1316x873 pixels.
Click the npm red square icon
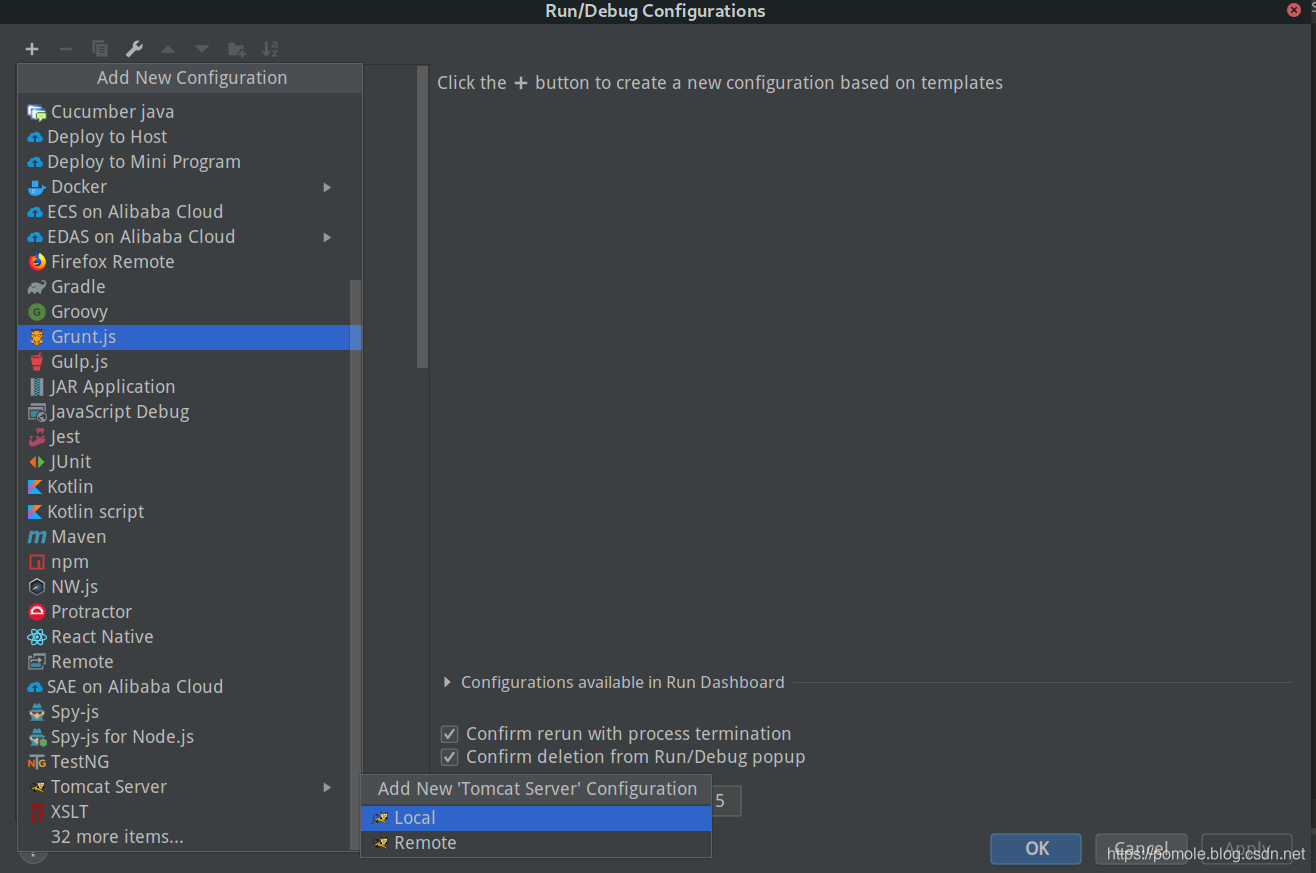[37, 562]
